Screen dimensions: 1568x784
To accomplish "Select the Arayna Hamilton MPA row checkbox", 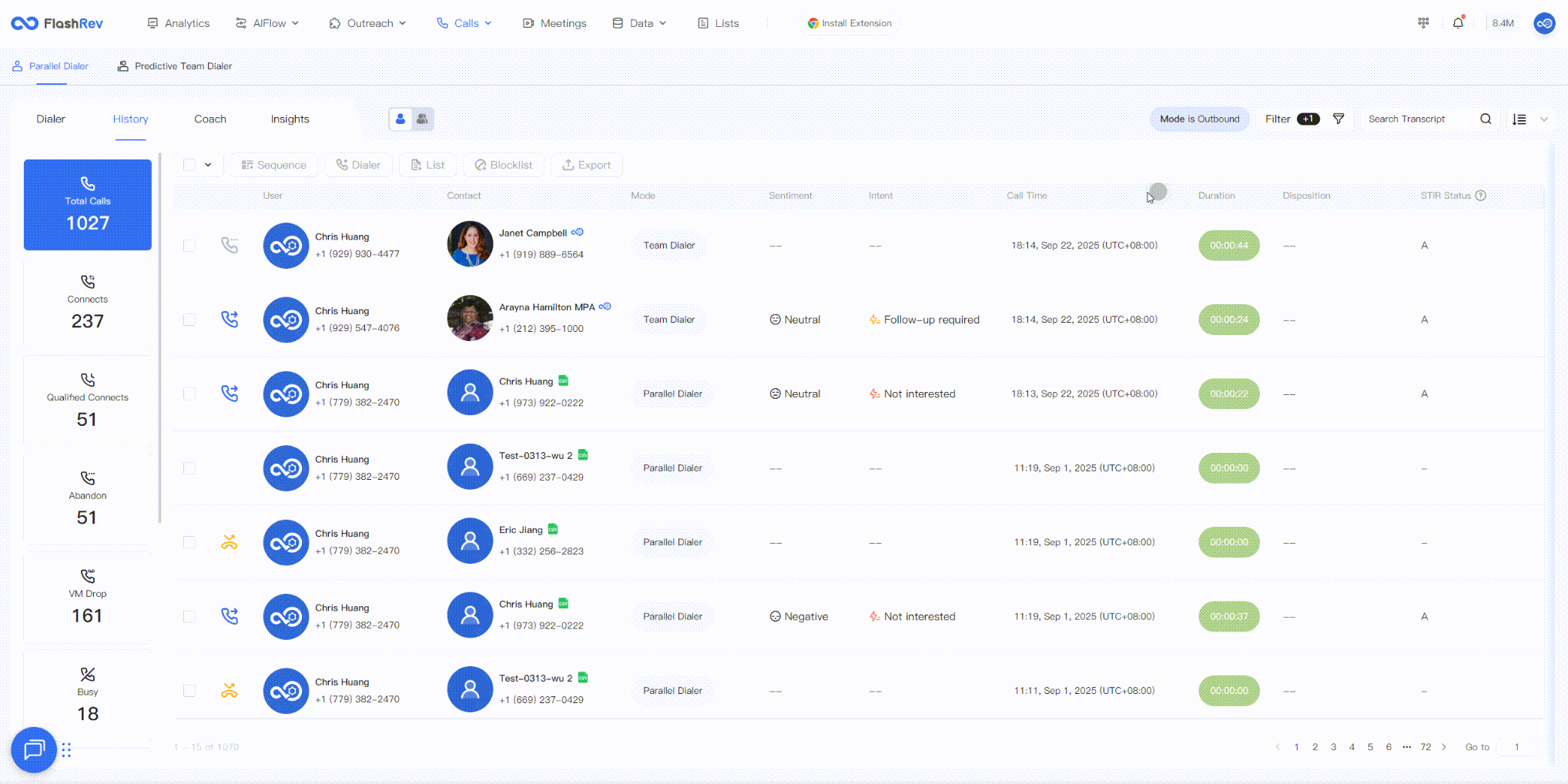I will tap(189, 320).
